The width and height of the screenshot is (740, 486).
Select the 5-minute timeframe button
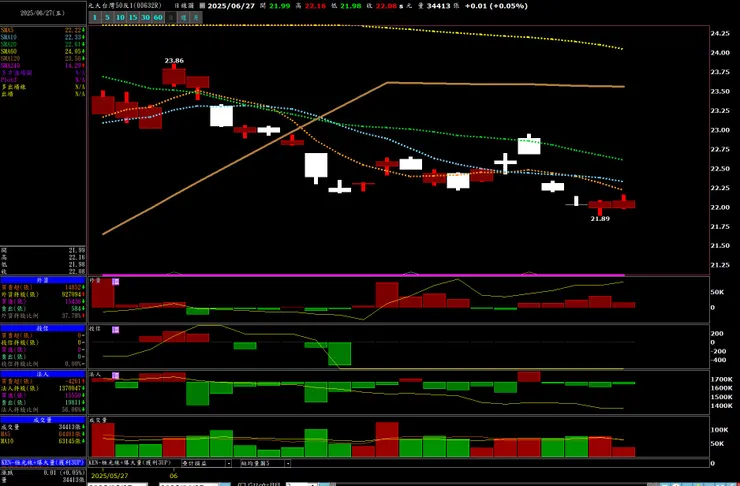(x=108, y=18)
